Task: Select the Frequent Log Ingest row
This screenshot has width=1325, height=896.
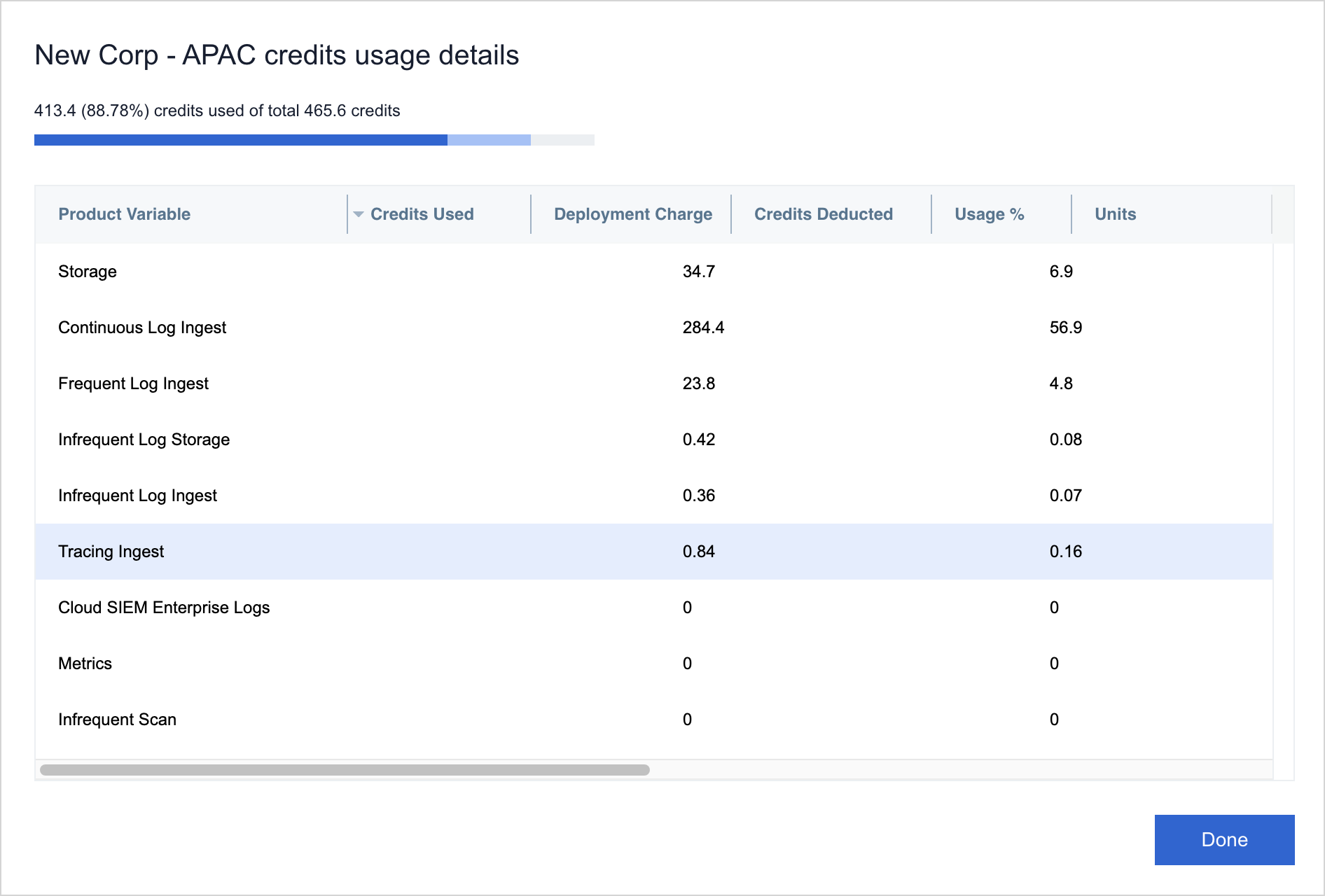Action: coord(133,384)
